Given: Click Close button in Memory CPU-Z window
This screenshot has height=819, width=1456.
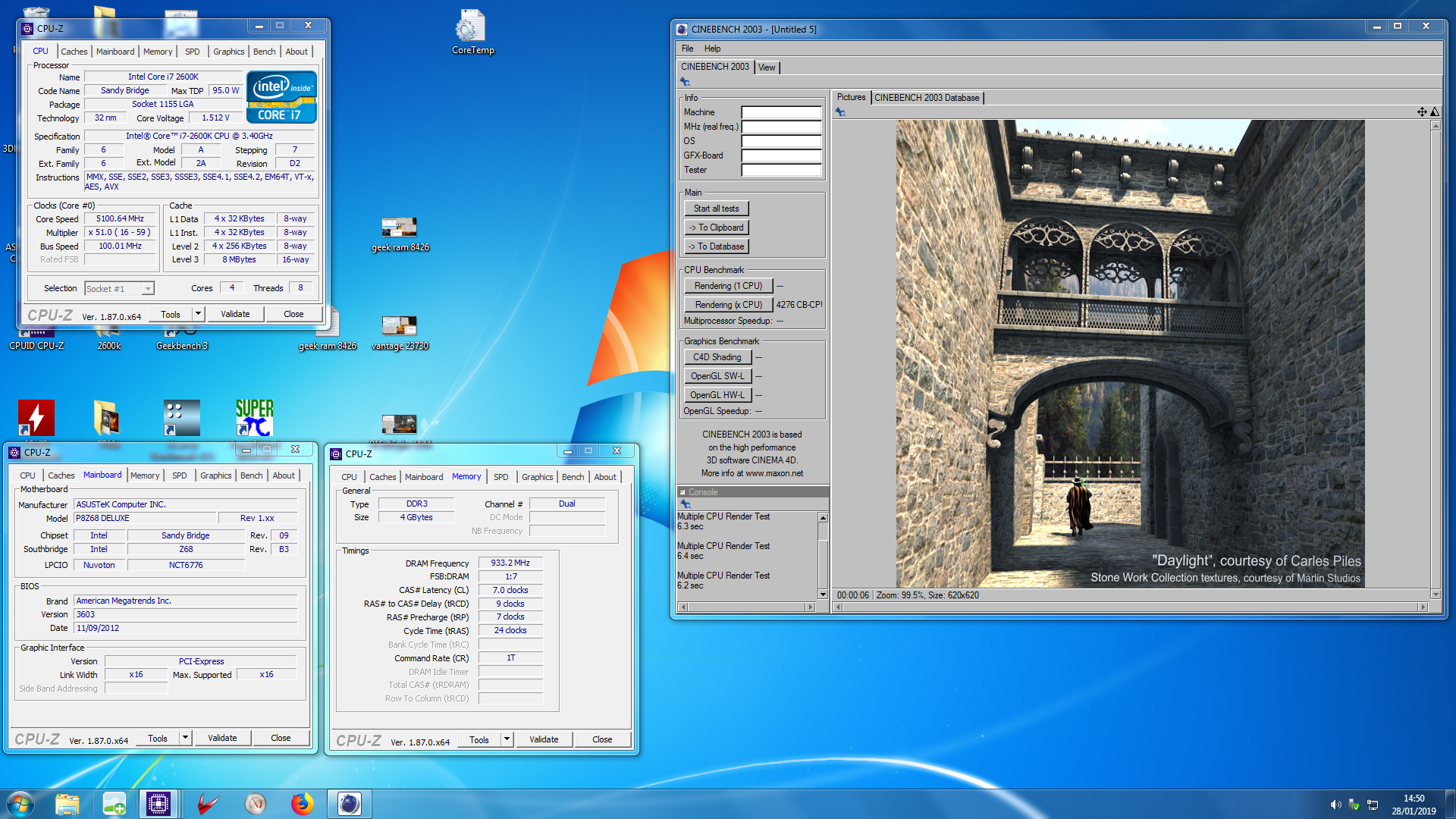Looking at the screenshot, I should [602, 739].
